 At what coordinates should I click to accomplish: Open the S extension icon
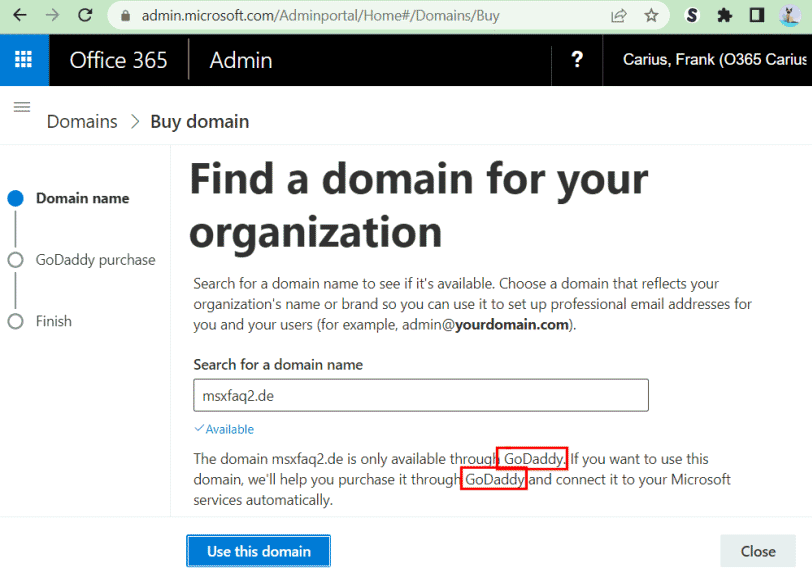coord(692,16)
